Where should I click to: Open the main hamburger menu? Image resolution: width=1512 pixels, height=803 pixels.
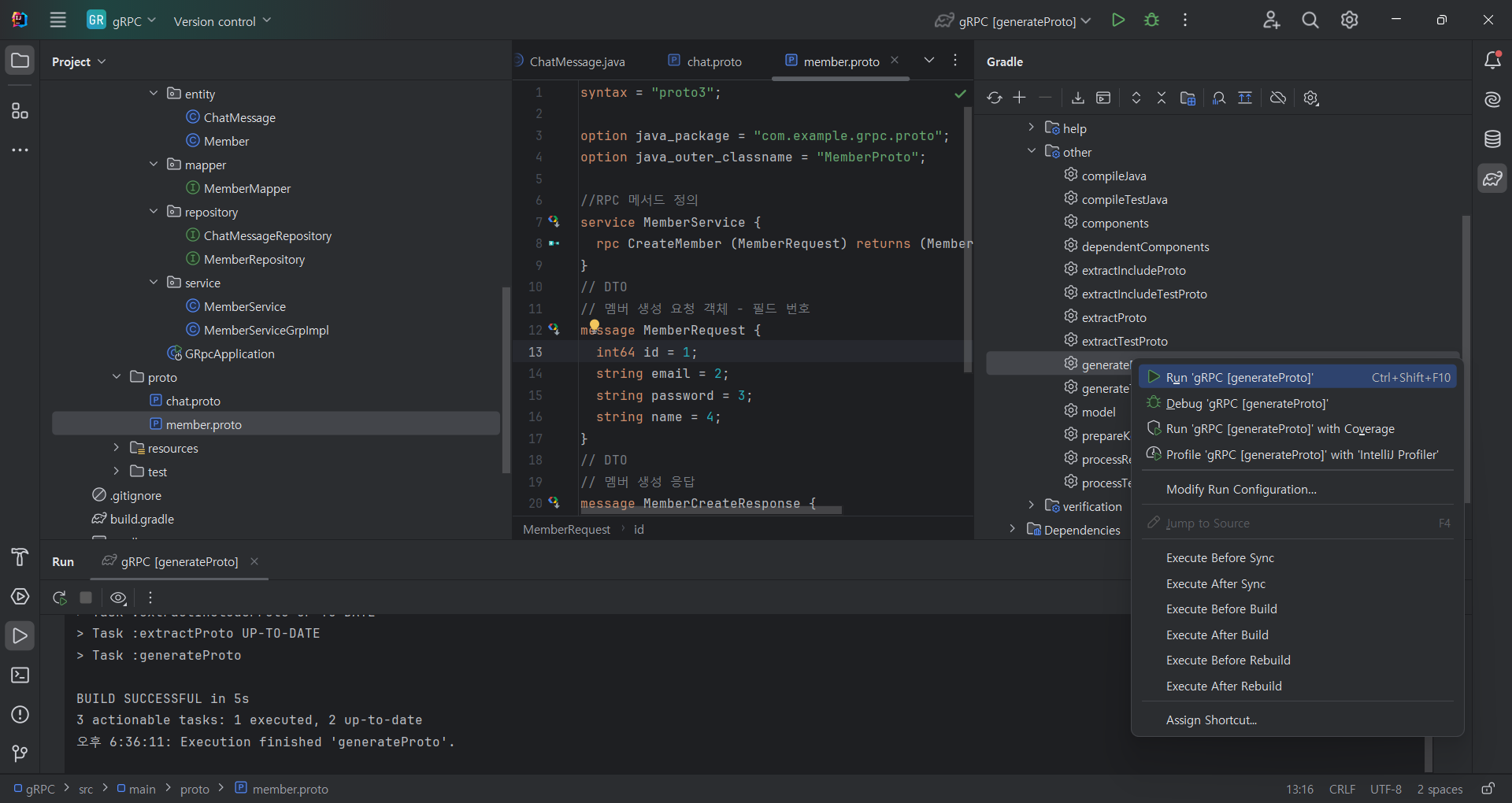click(x=58, y=20)
